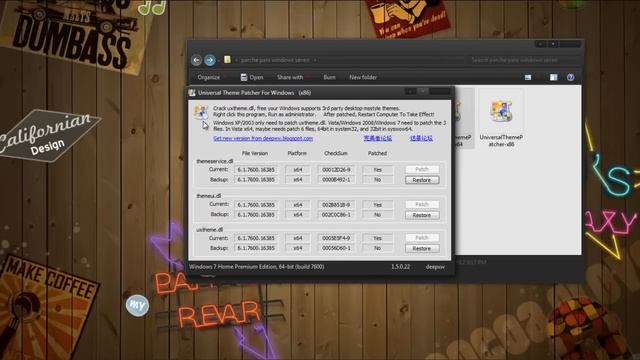Click the Patch button for uxtheme.dll

(422, 238)
